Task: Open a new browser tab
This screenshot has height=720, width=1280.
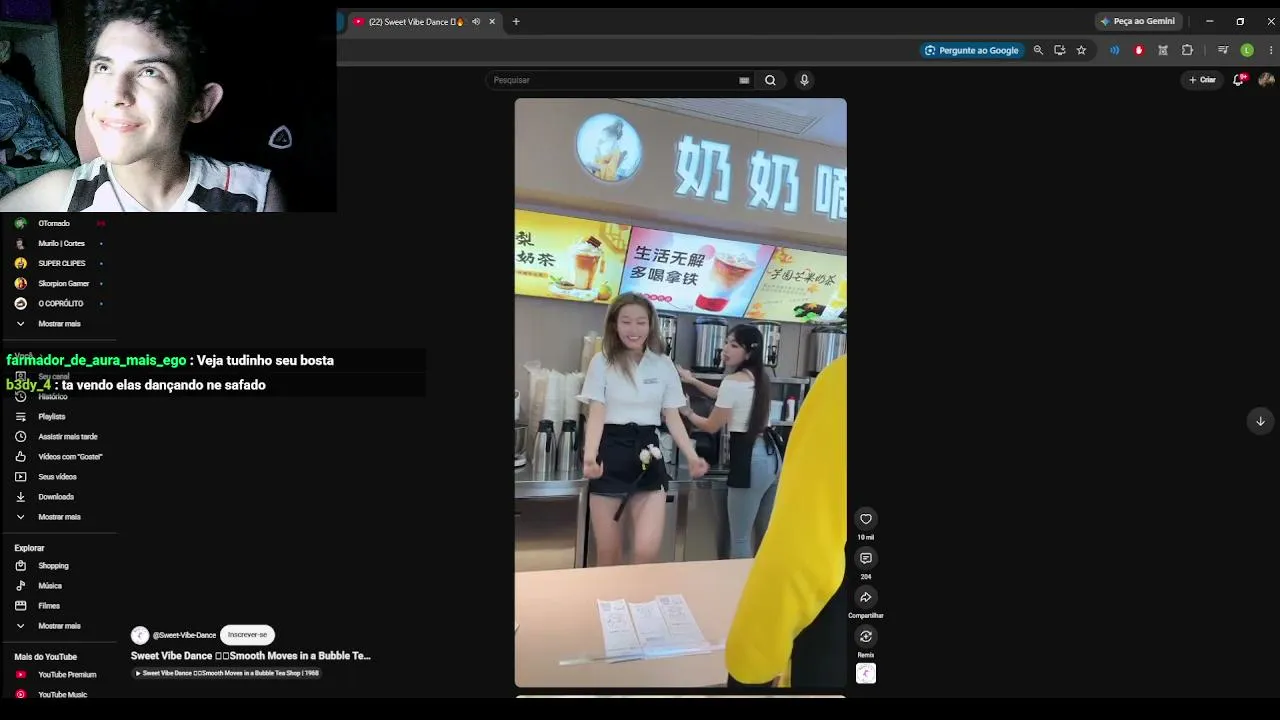Action: 516,22
